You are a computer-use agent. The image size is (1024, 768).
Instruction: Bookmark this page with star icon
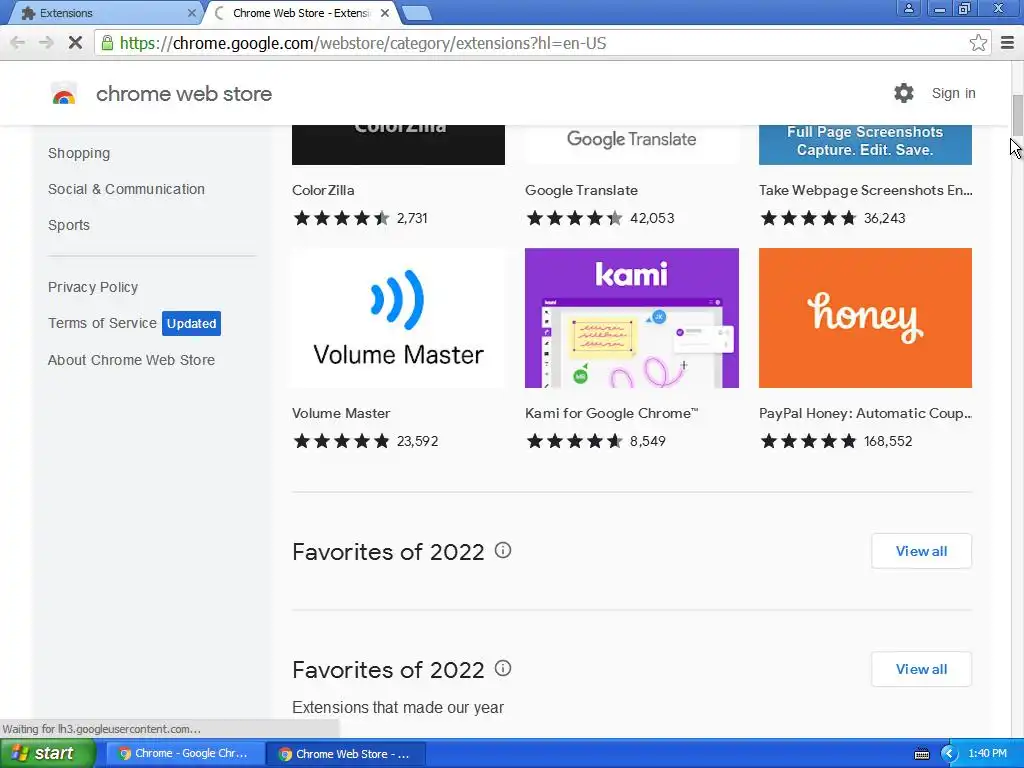coord(978,43)
